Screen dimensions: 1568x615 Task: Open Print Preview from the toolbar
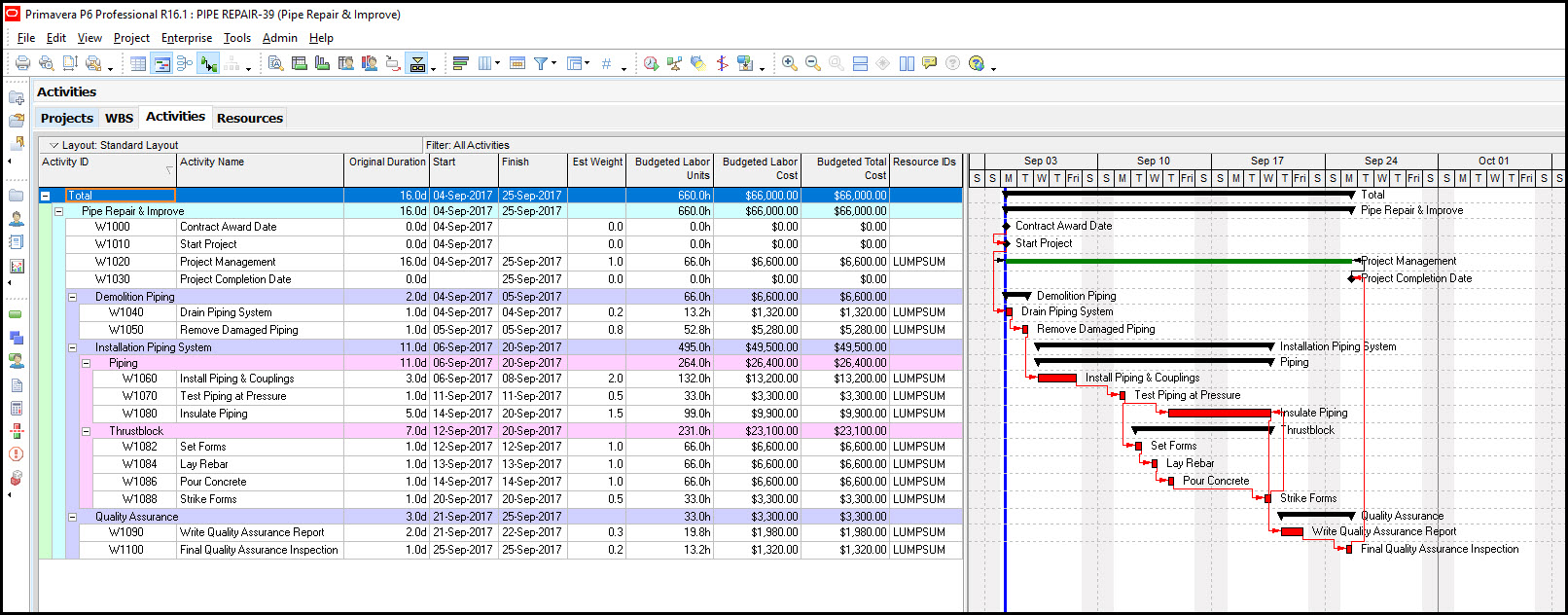click(46, 63)
